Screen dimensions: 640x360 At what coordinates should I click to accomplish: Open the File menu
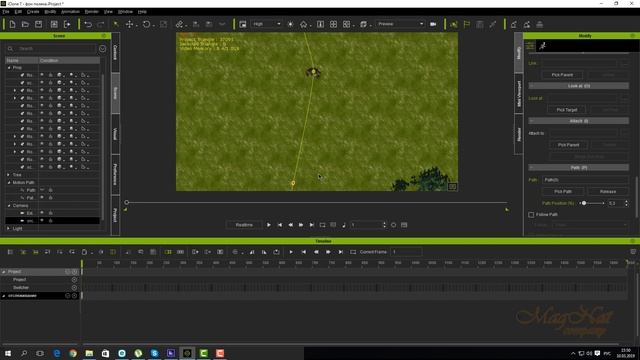pos(6,12)
